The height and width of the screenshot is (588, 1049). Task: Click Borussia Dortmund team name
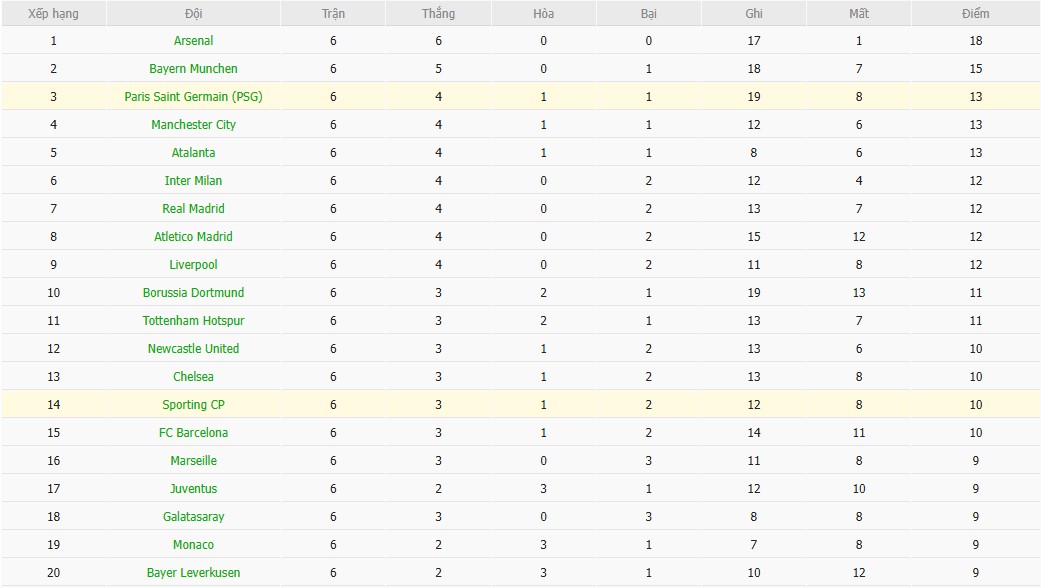[193, 293]
